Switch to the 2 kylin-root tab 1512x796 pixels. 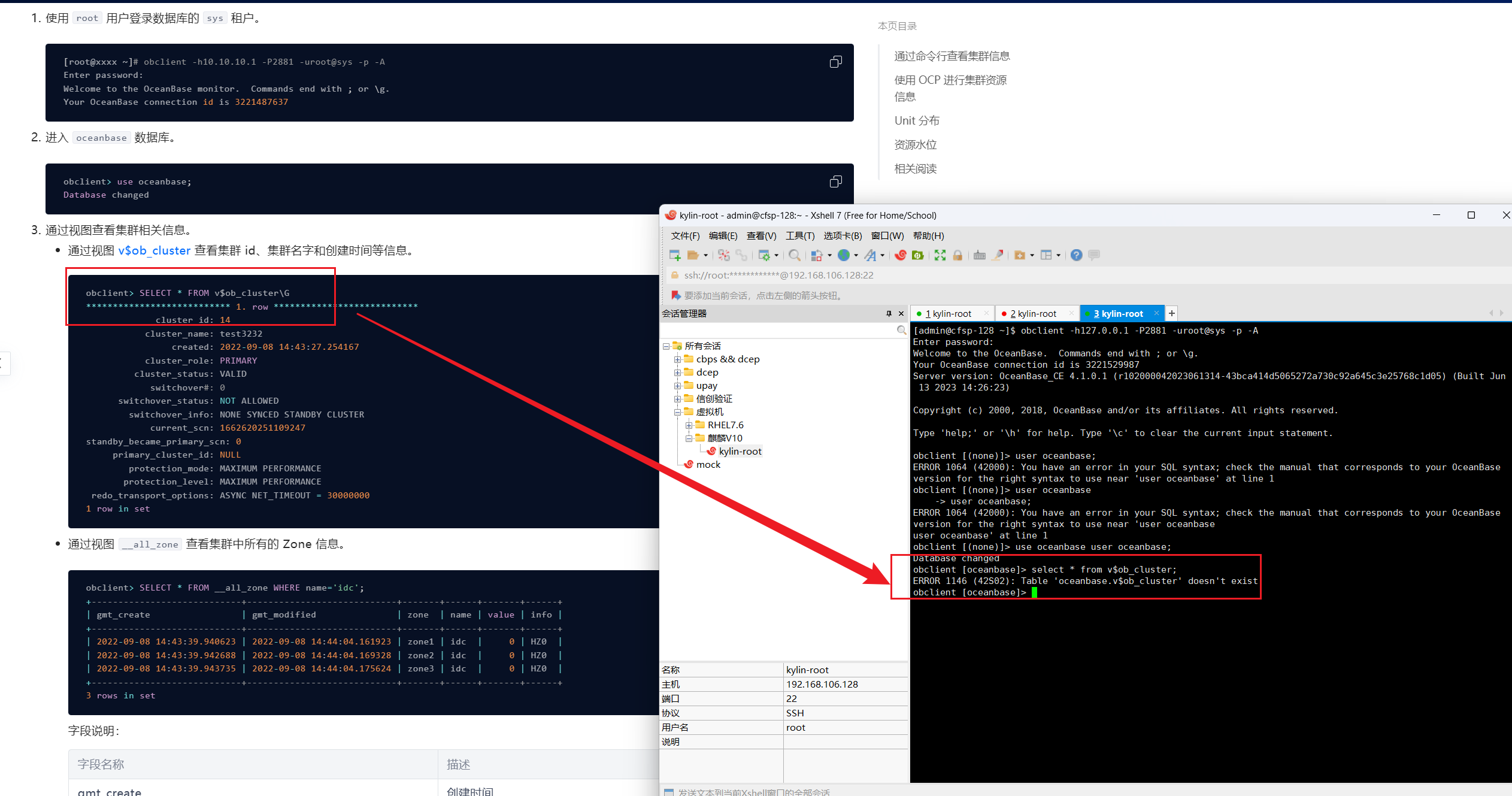[1033, 313]
